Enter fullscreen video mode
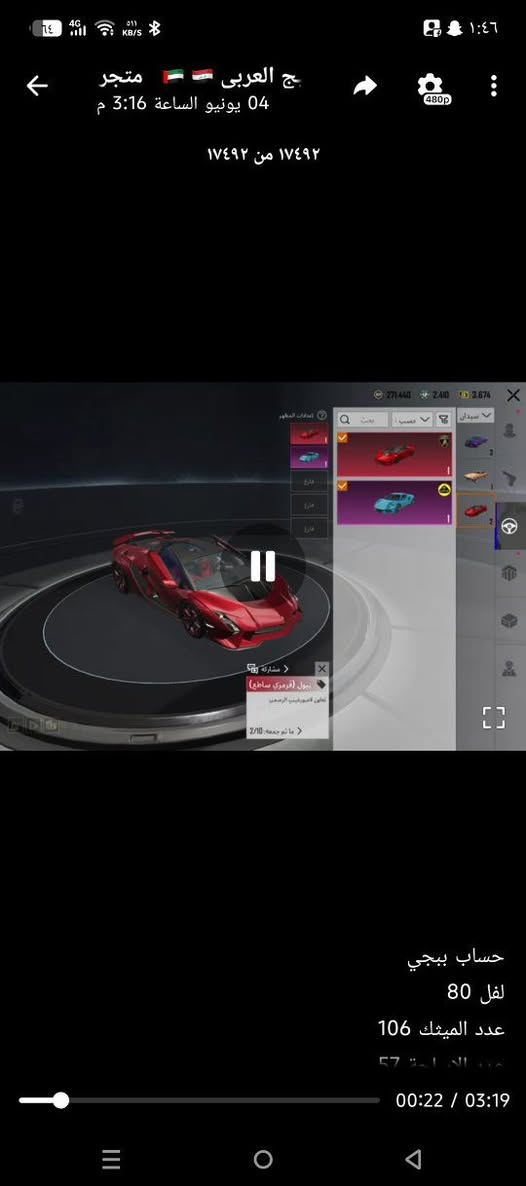 [493, 717]
